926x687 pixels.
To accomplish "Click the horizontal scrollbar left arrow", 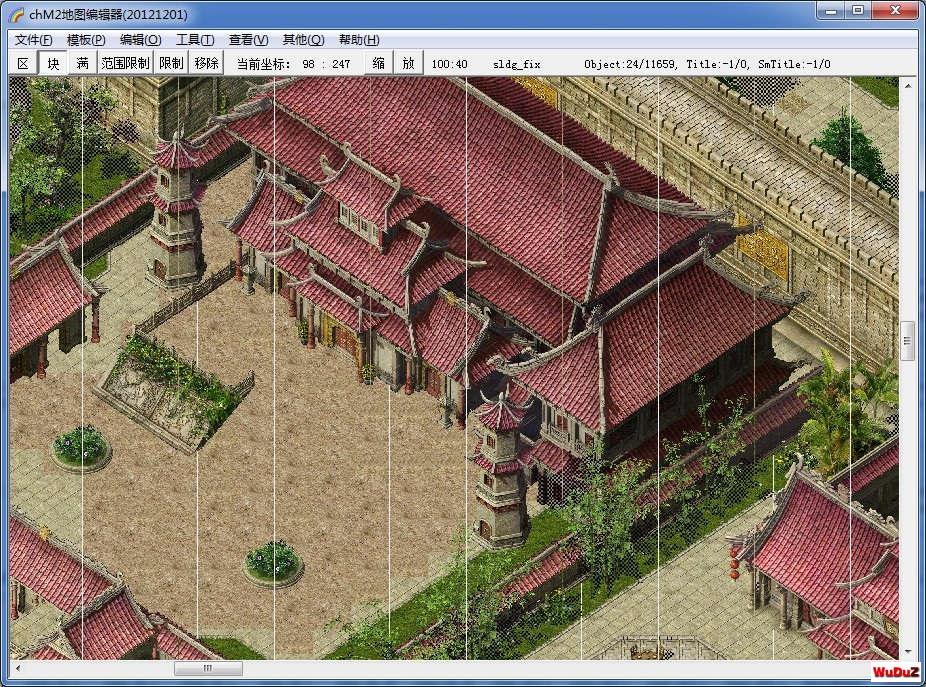I will pos(18,668).
